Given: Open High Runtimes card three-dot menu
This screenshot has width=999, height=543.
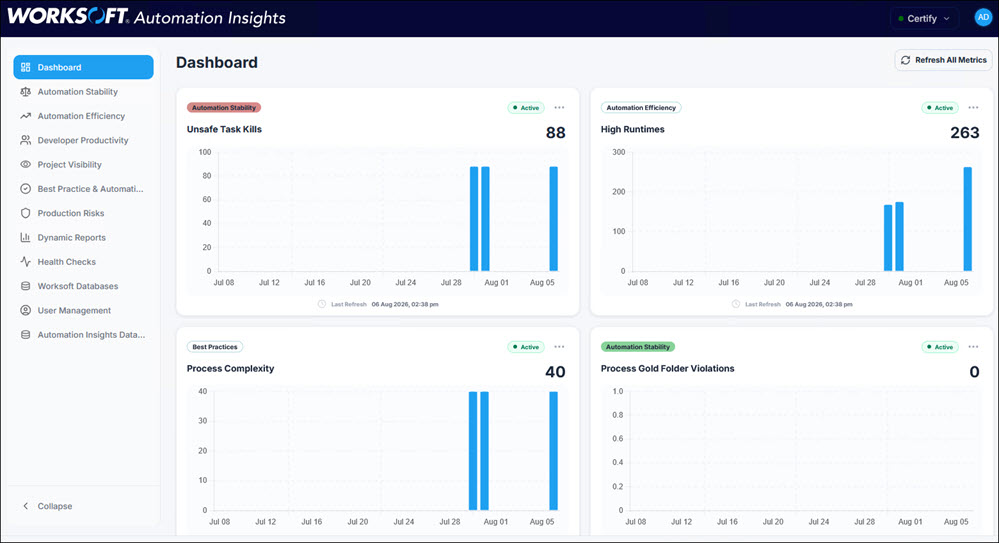Looking at the screenshot, I should pyautogui.click(x=974, y=108).
